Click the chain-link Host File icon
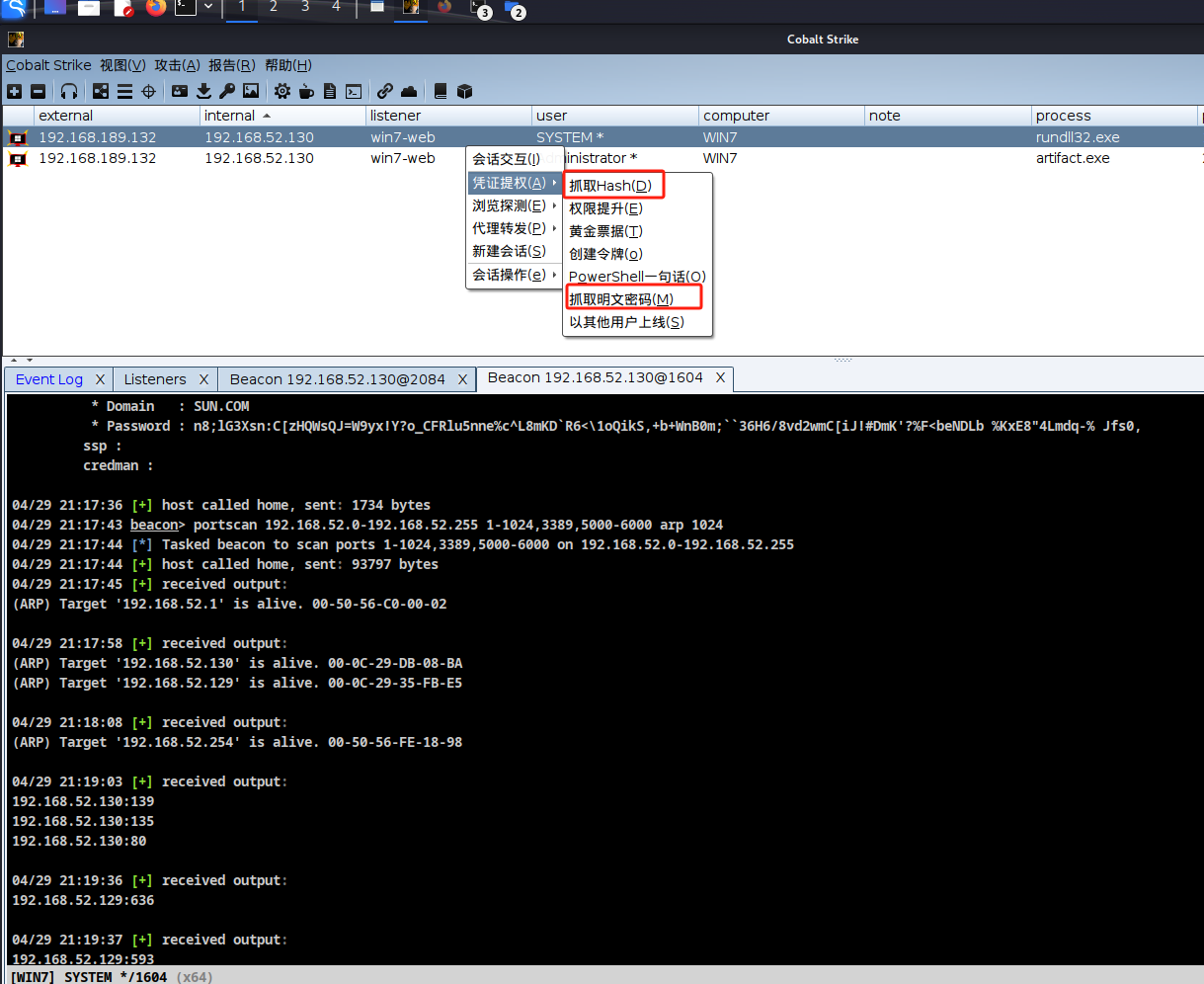The height and width of the screenshot is (984, 1204). pos(385,91)
